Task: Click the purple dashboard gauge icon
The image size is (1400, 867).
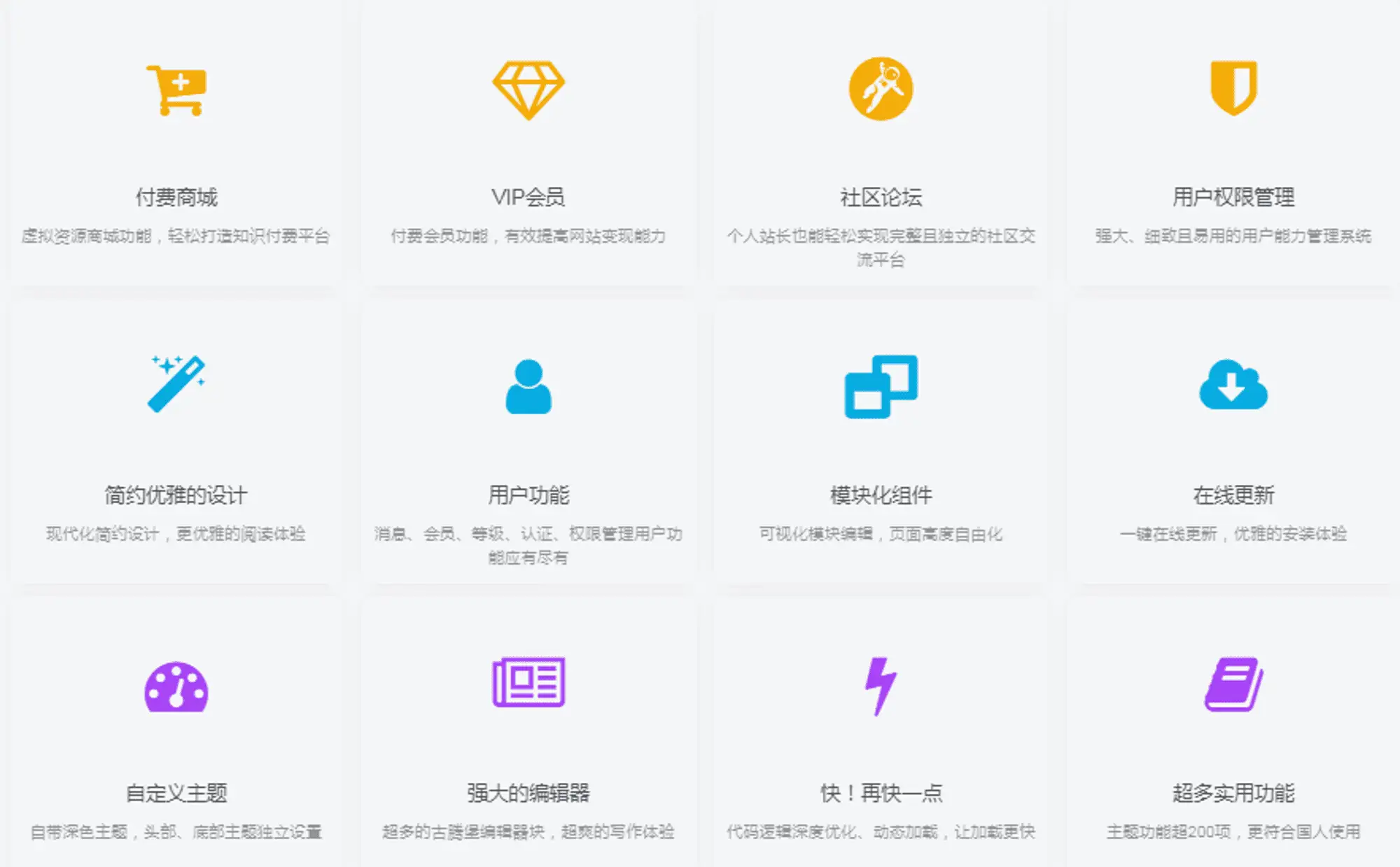Action: tap(176, 686)
